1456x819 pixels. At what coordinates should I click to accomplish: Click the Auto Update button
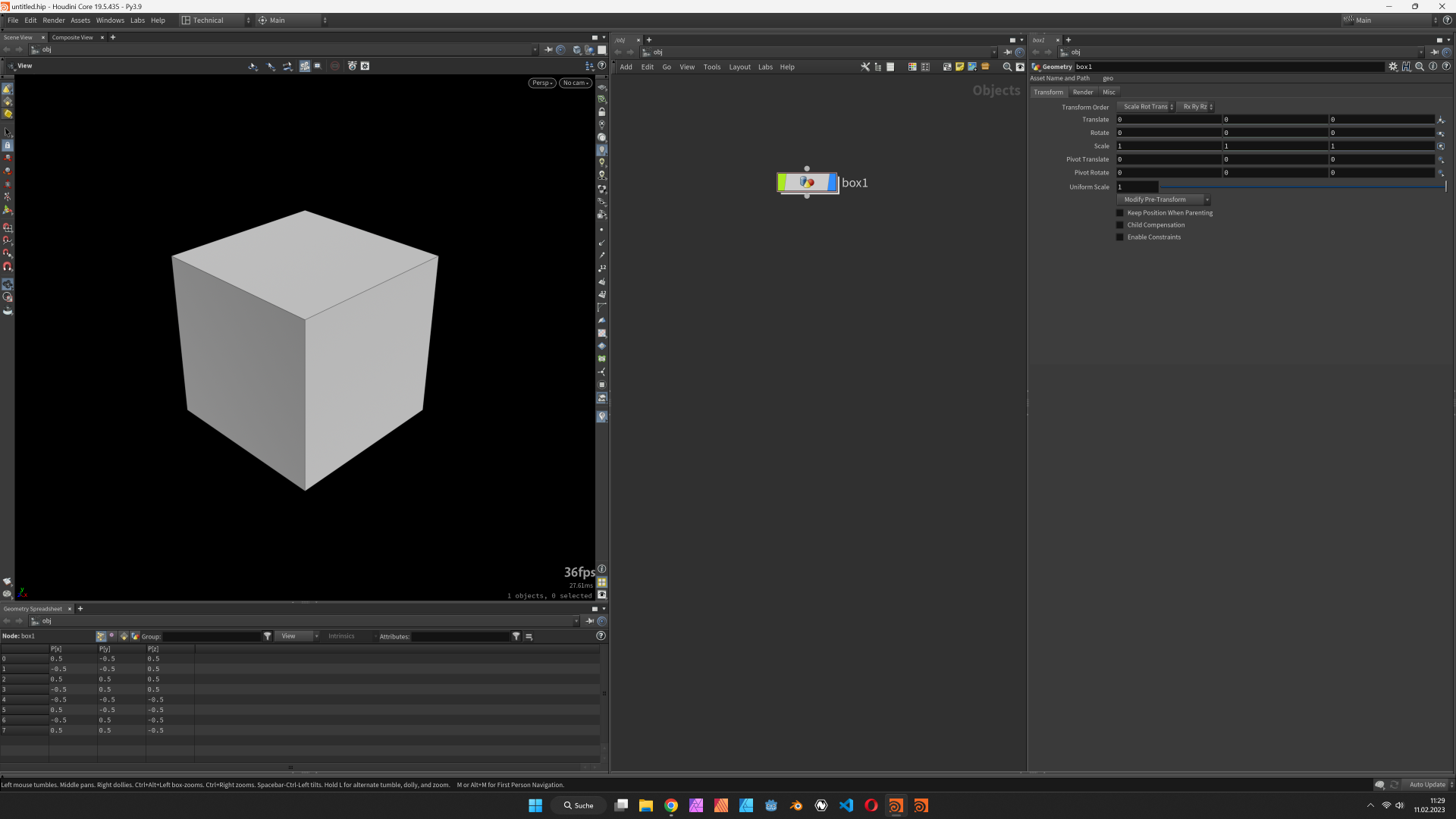1427,785
